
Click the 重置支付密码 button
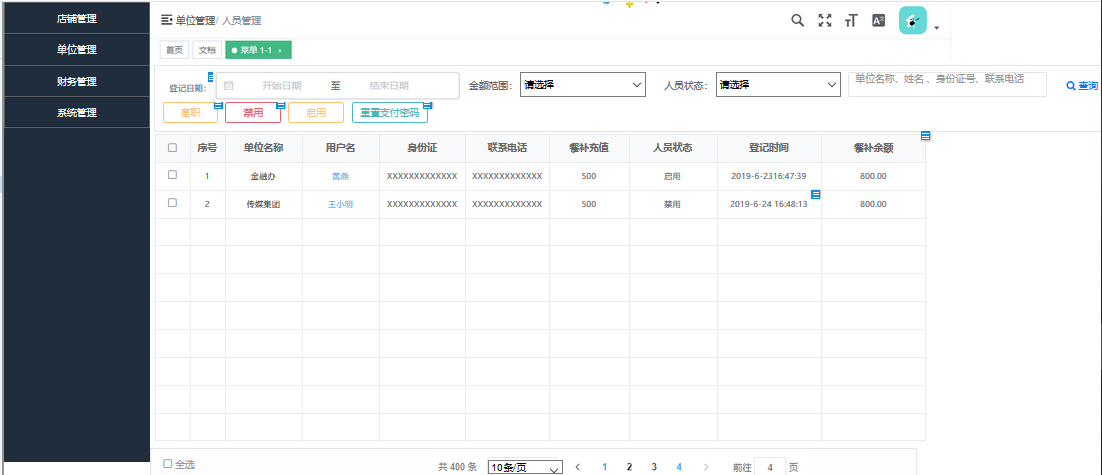(389, 112)
